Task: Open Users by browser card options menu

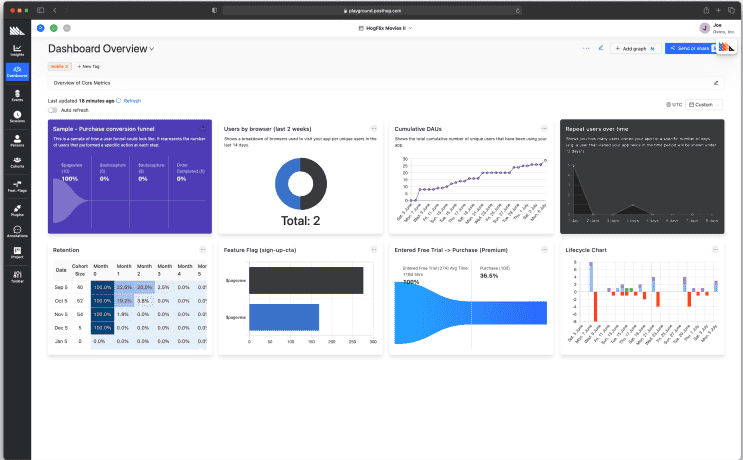Action: [x=373, y=128]
